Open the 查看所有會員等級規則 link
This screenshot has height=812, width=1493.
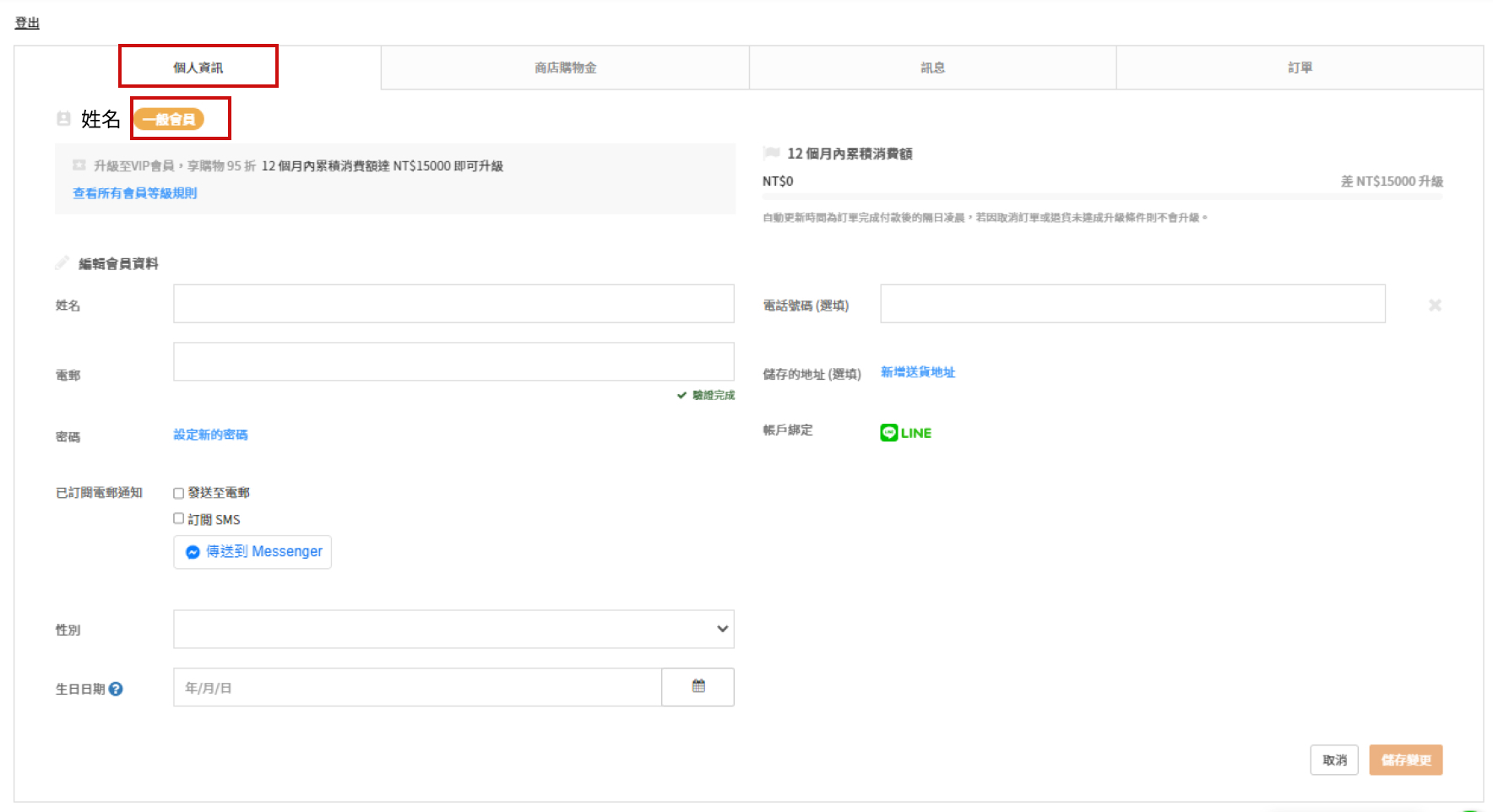tap(134, 193)
